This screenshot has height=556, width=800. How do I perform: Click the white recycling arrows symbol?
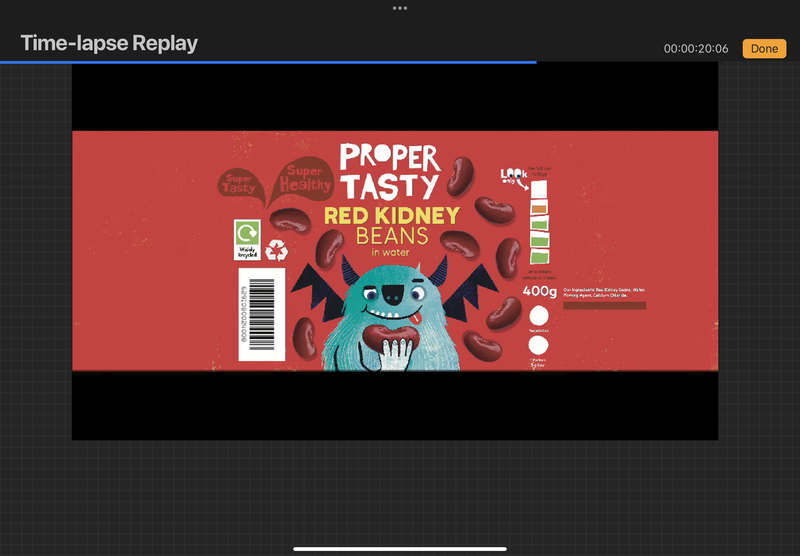click(x=277, y=249)
